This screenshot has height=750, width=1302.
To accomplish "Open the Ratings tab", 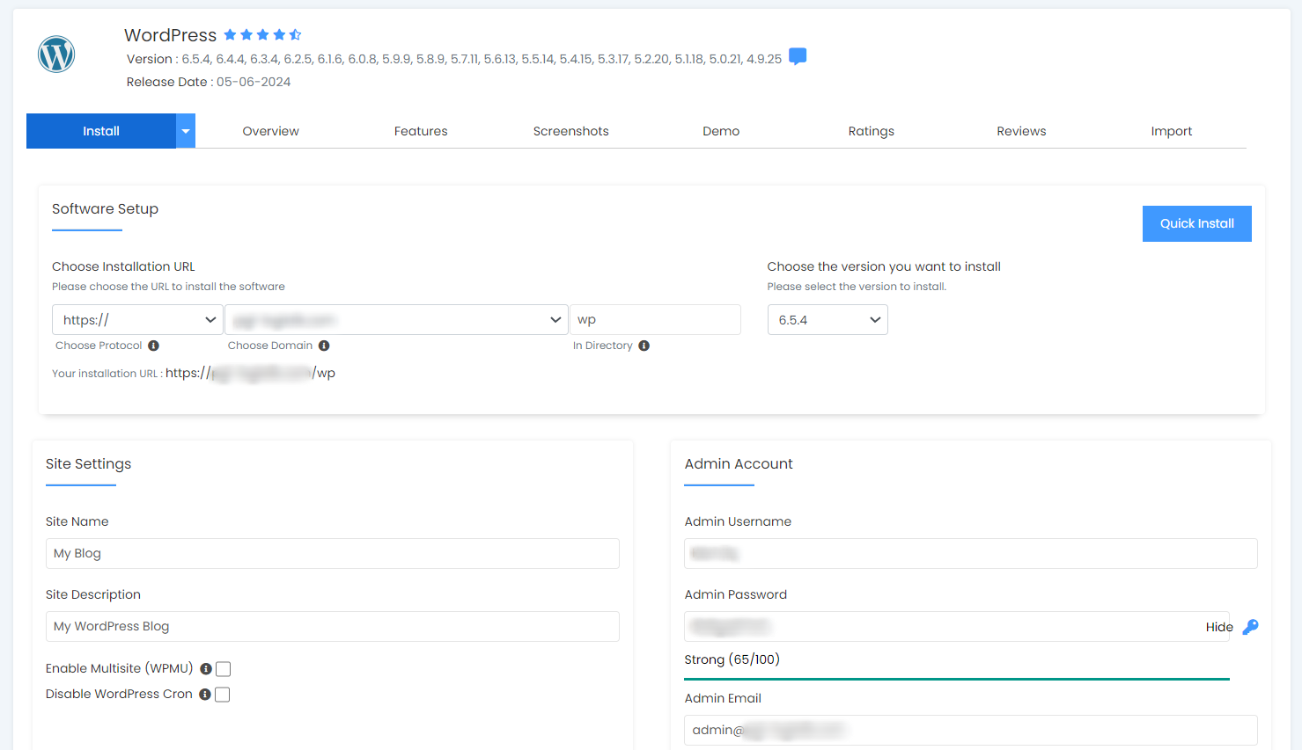I will 871,131.
